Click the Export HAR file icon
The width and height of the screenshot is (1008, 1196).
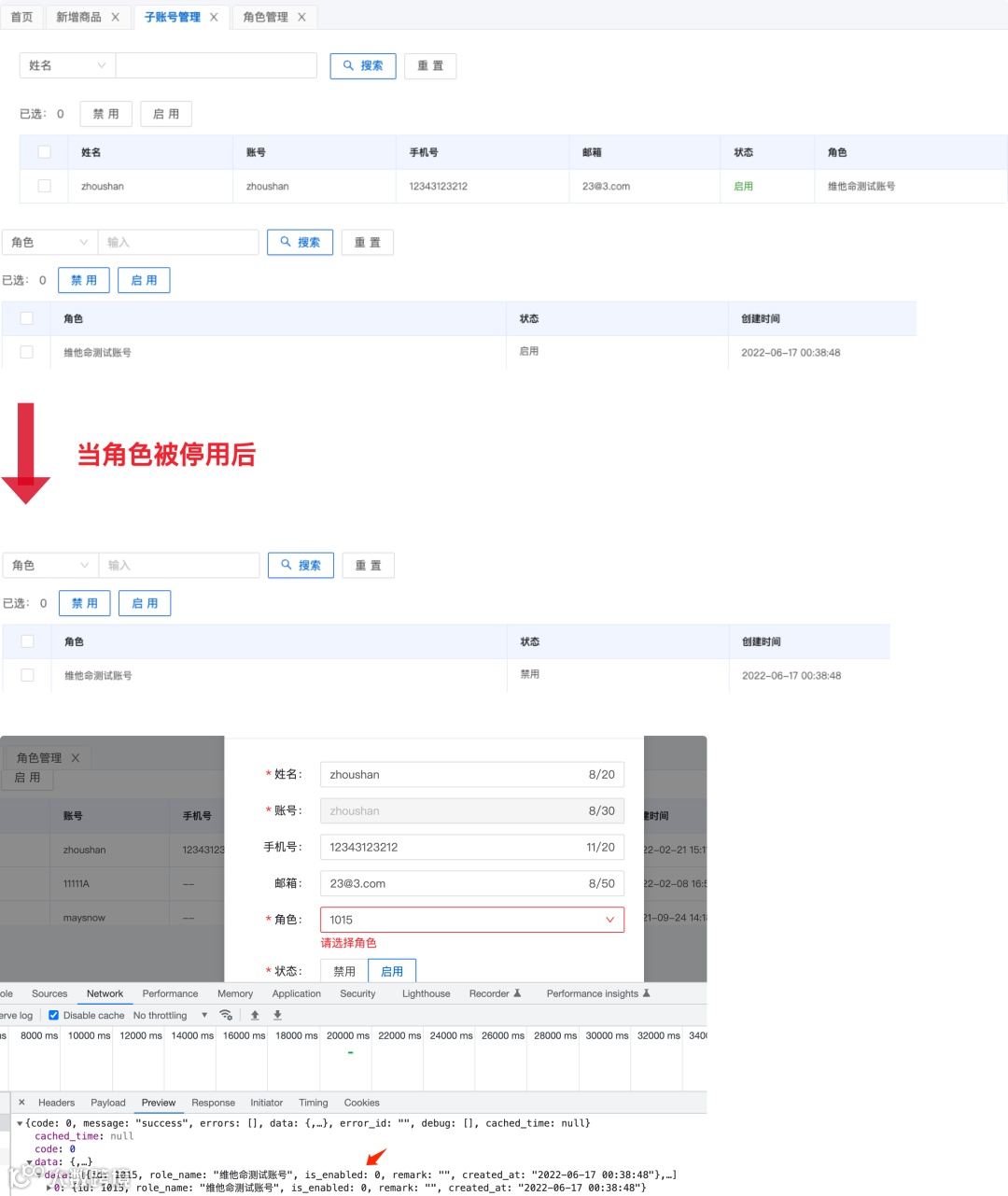(x=277, y=1015)
